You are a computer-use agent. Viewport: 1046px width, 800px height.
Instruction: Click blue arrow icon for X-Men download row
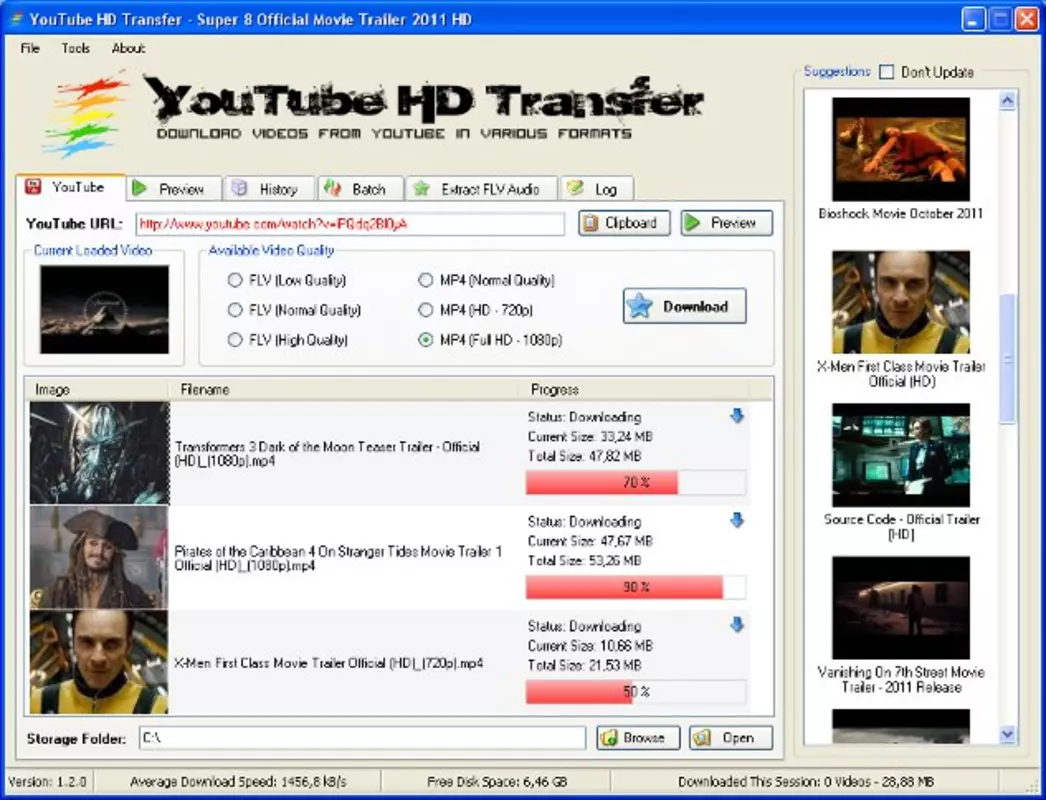736,625
